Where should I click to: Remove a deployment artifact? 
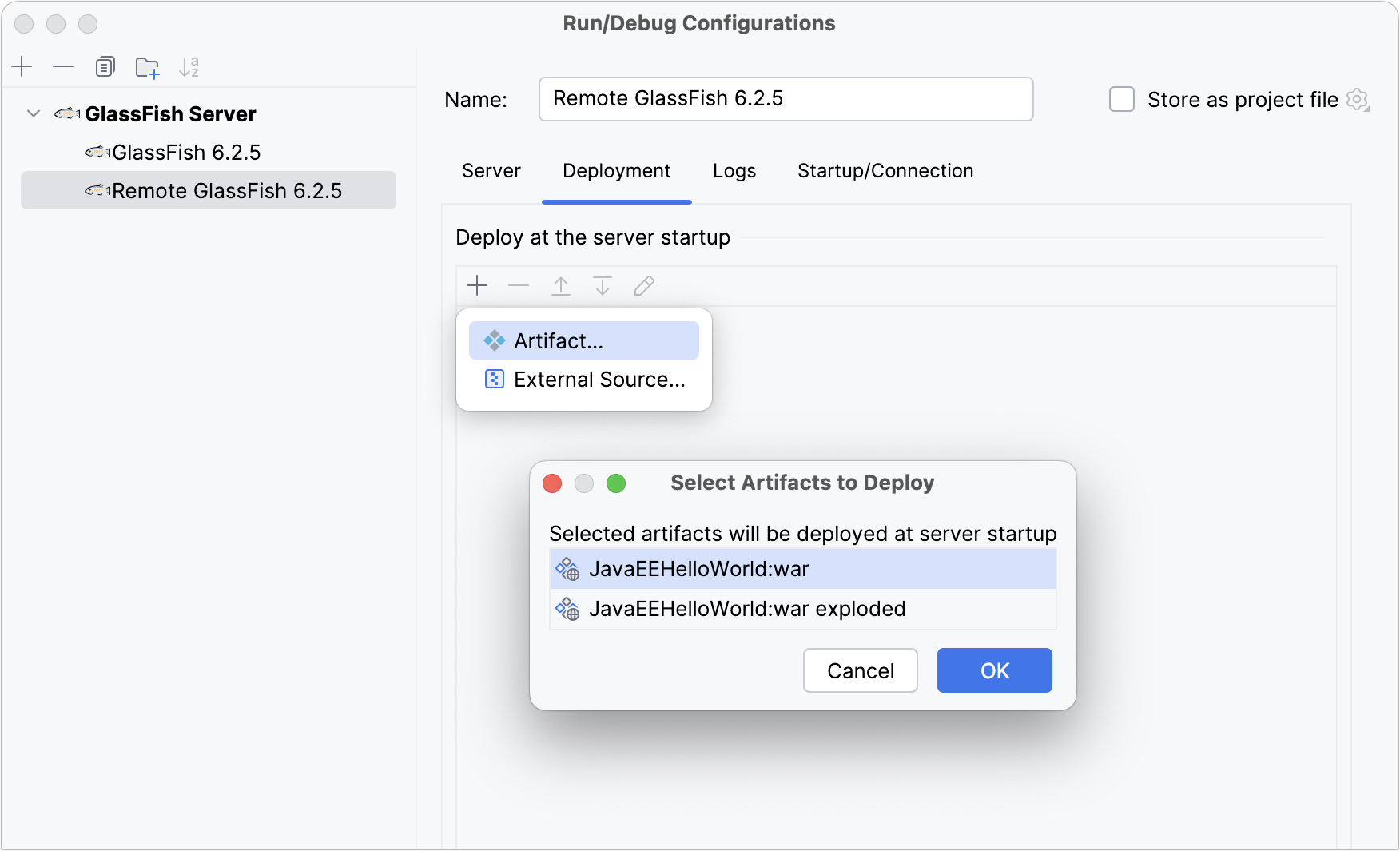519,285
